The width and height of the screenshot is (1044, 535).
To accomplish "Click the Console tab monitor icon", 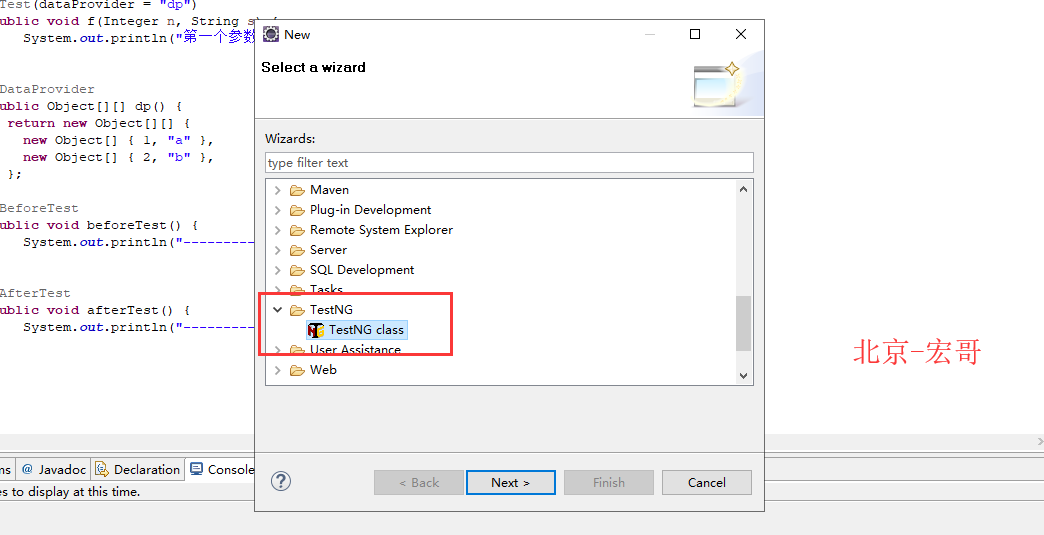I will click(x=196, y=469).
